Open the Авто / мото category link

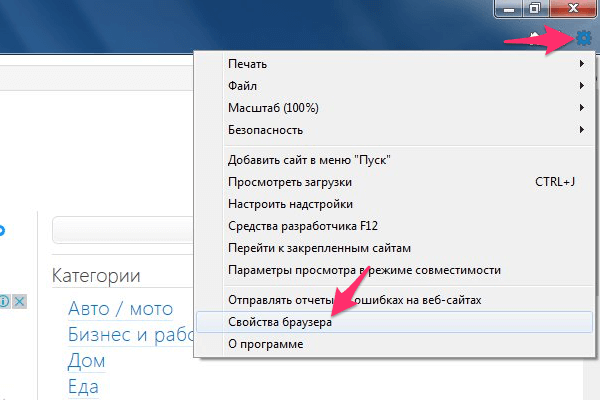point(120,309)
